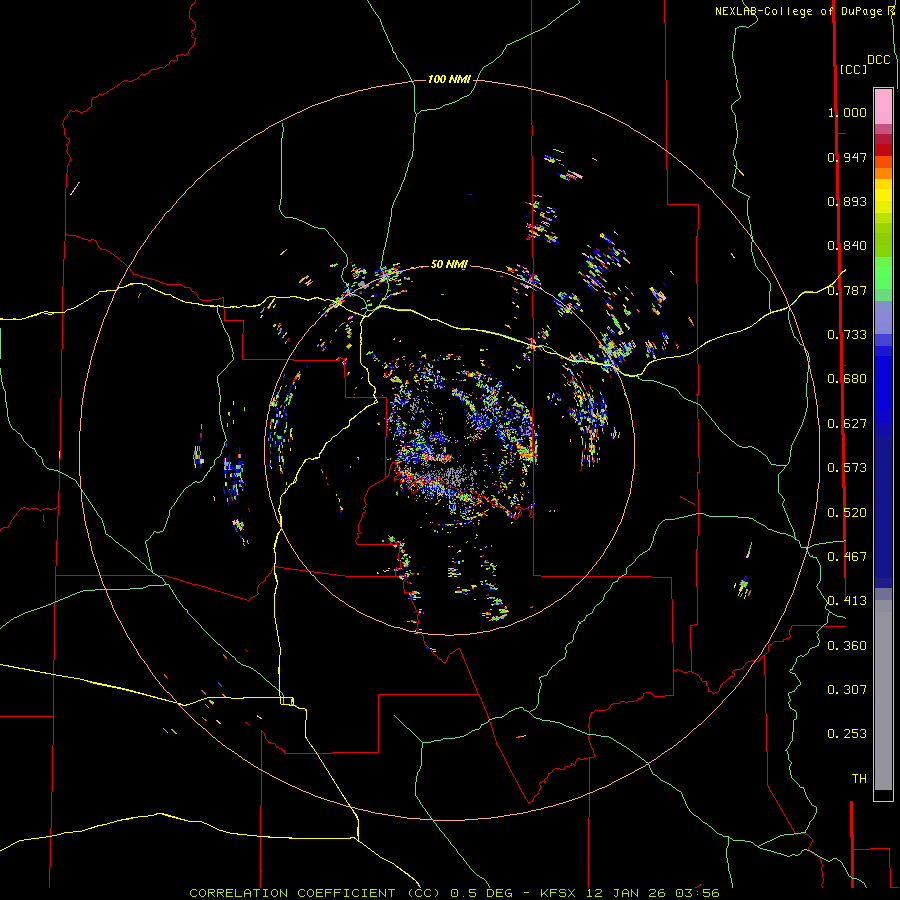Viewport: 900px width, 900px height.
Task: Pick the yellow segment of the color bar
Action: pos(883,196)
